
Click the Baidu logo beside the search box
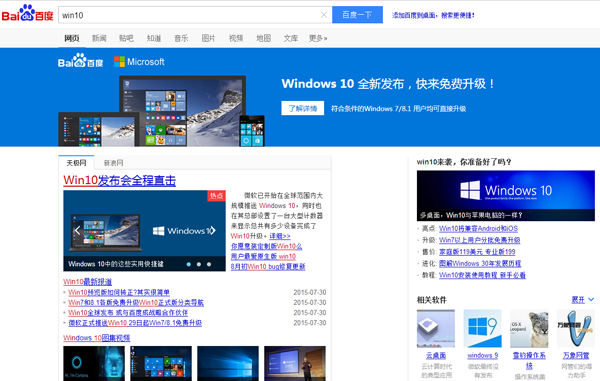tap(28, 13)
